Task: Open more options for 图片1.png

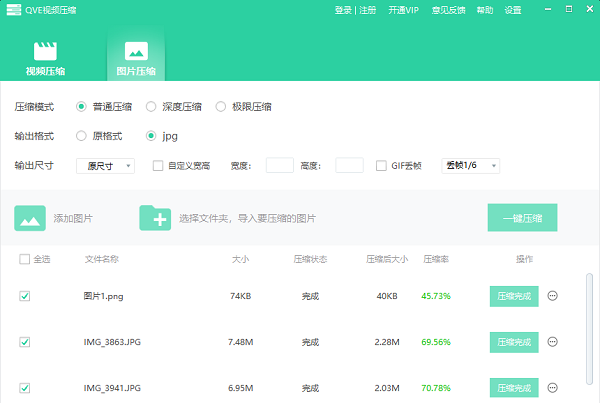Action: coord(553,296)
